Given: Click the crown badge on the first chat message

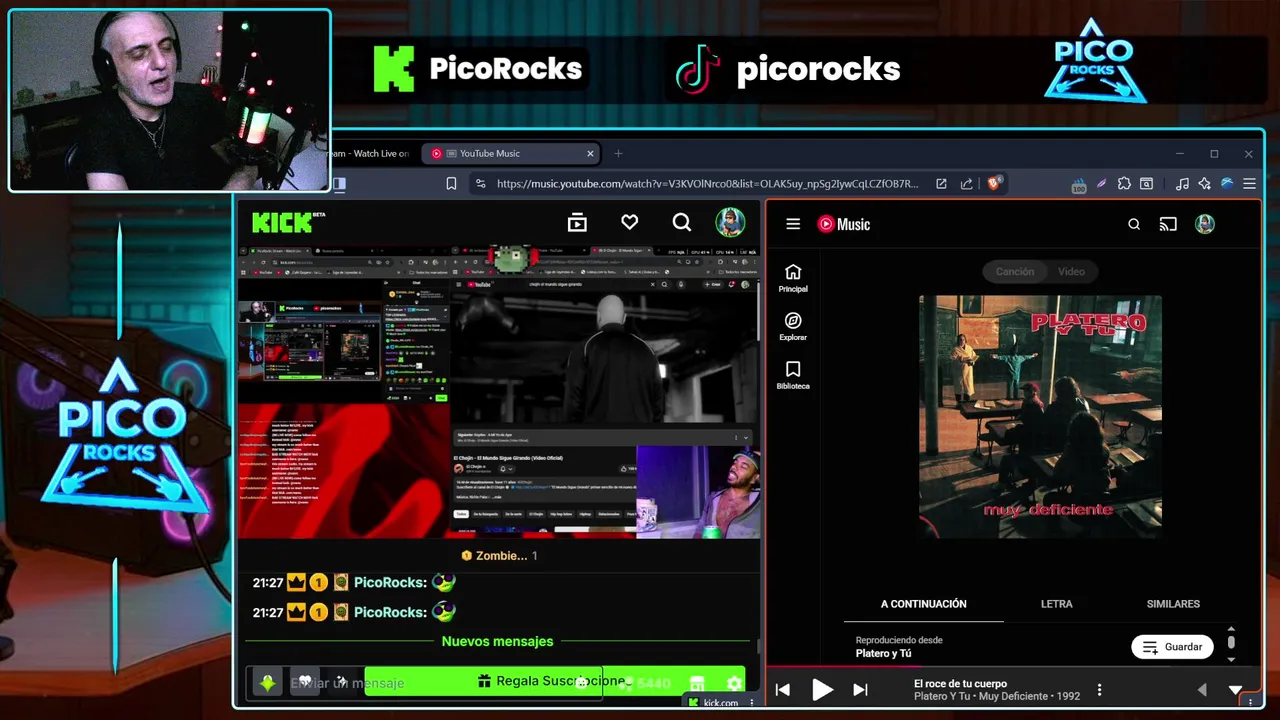Looking at the screenshot, I should click(x=296, y=582).
